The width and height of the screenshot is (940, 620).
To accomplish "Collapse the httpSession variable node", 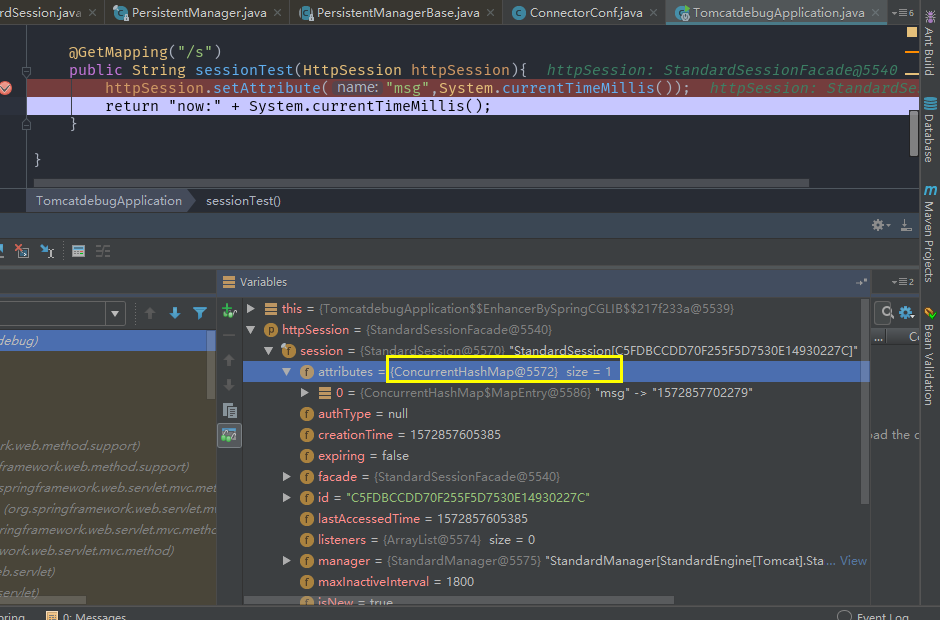I will pos(252,330).
